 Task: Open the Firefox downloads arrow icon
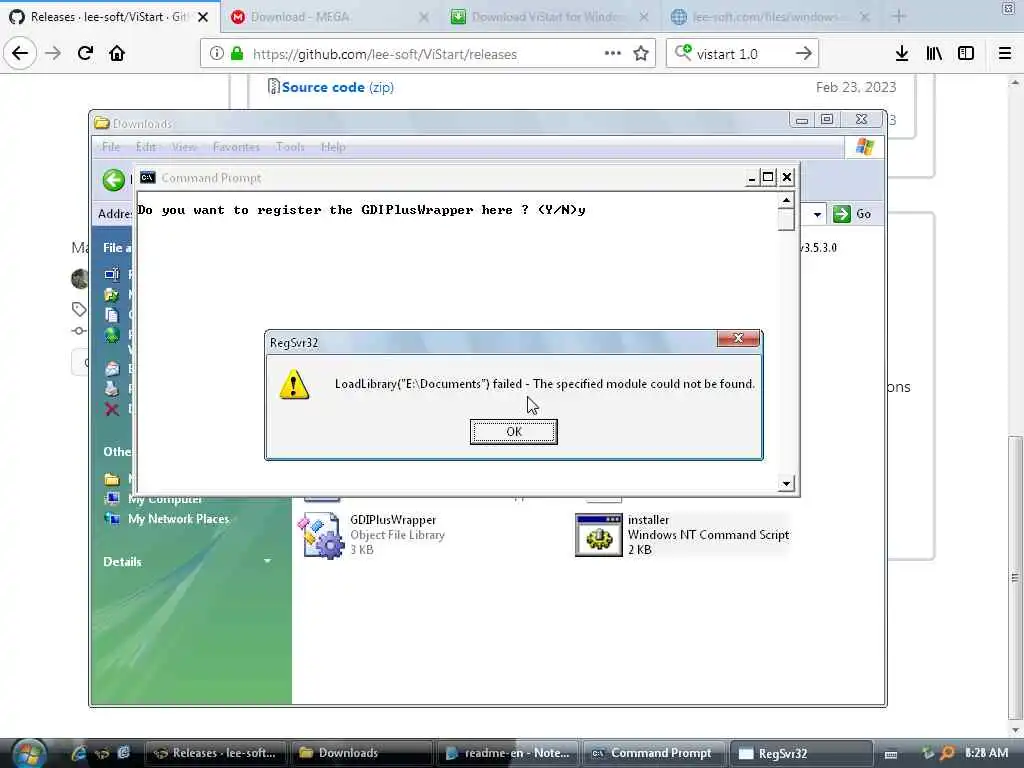[x=902, y=54]
